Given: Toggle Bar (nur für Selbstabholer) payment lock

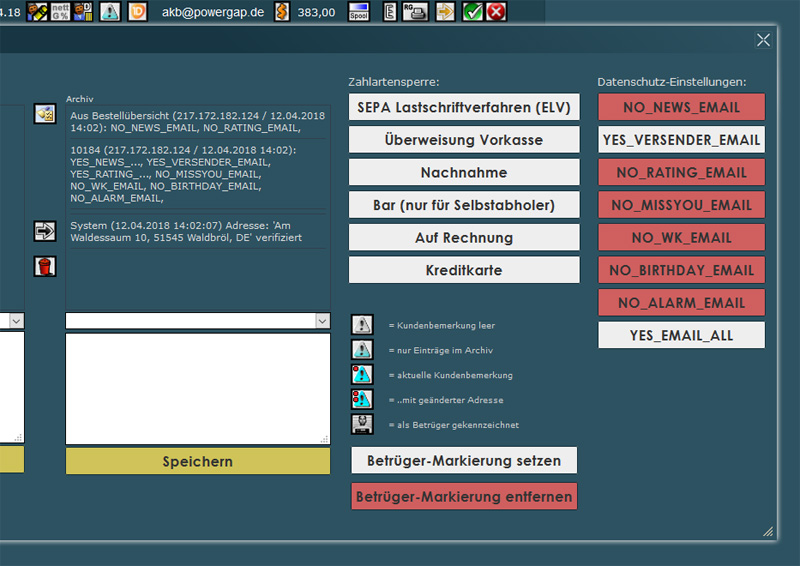Looking at the screenshot, I should [x=464, y=205].
